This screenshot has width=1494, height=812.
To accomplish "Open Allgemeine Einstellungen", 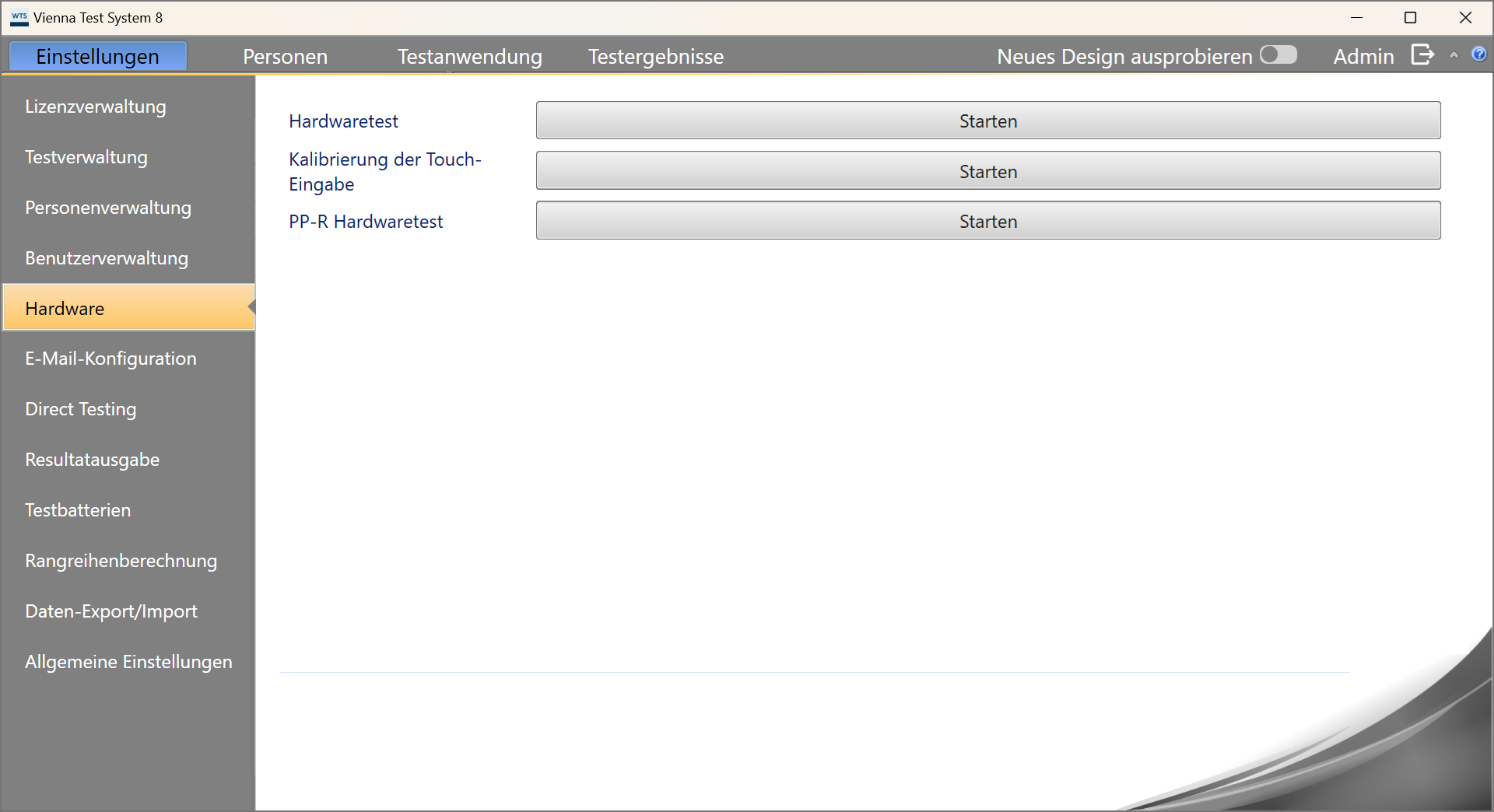I will (x=128, y=662).
